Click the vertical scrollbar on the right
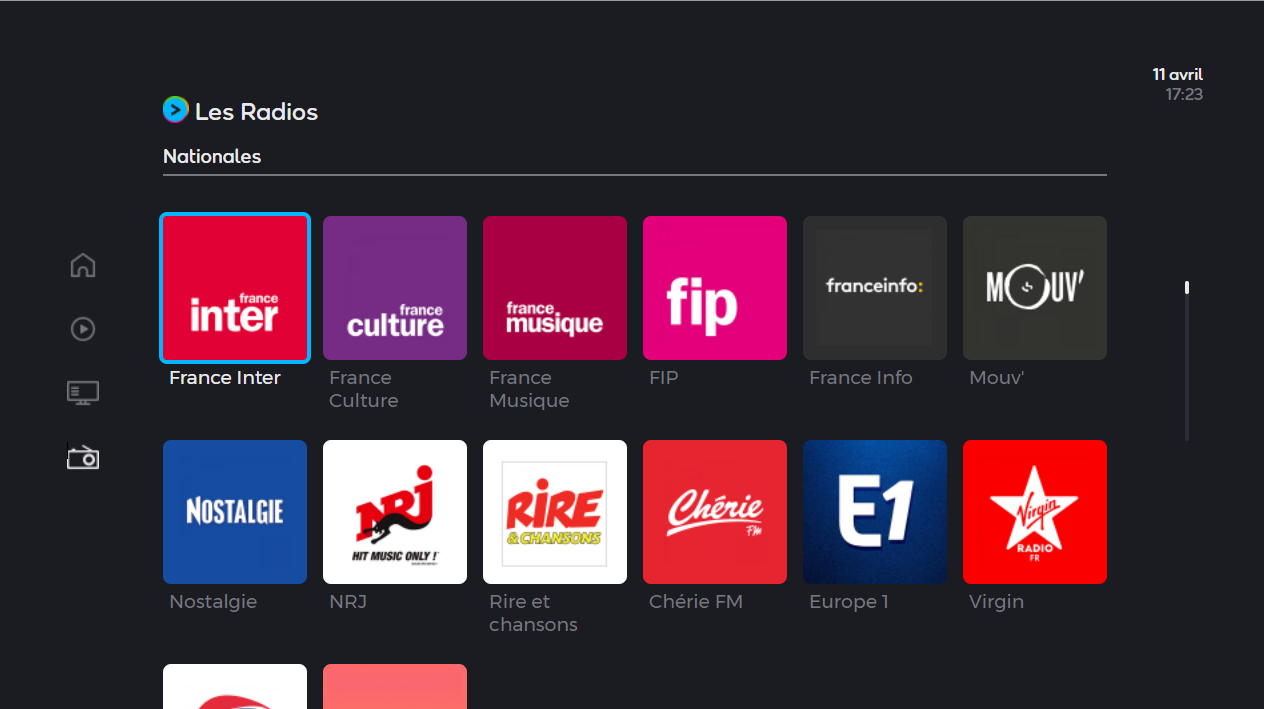 click(x=1187, y=360)
